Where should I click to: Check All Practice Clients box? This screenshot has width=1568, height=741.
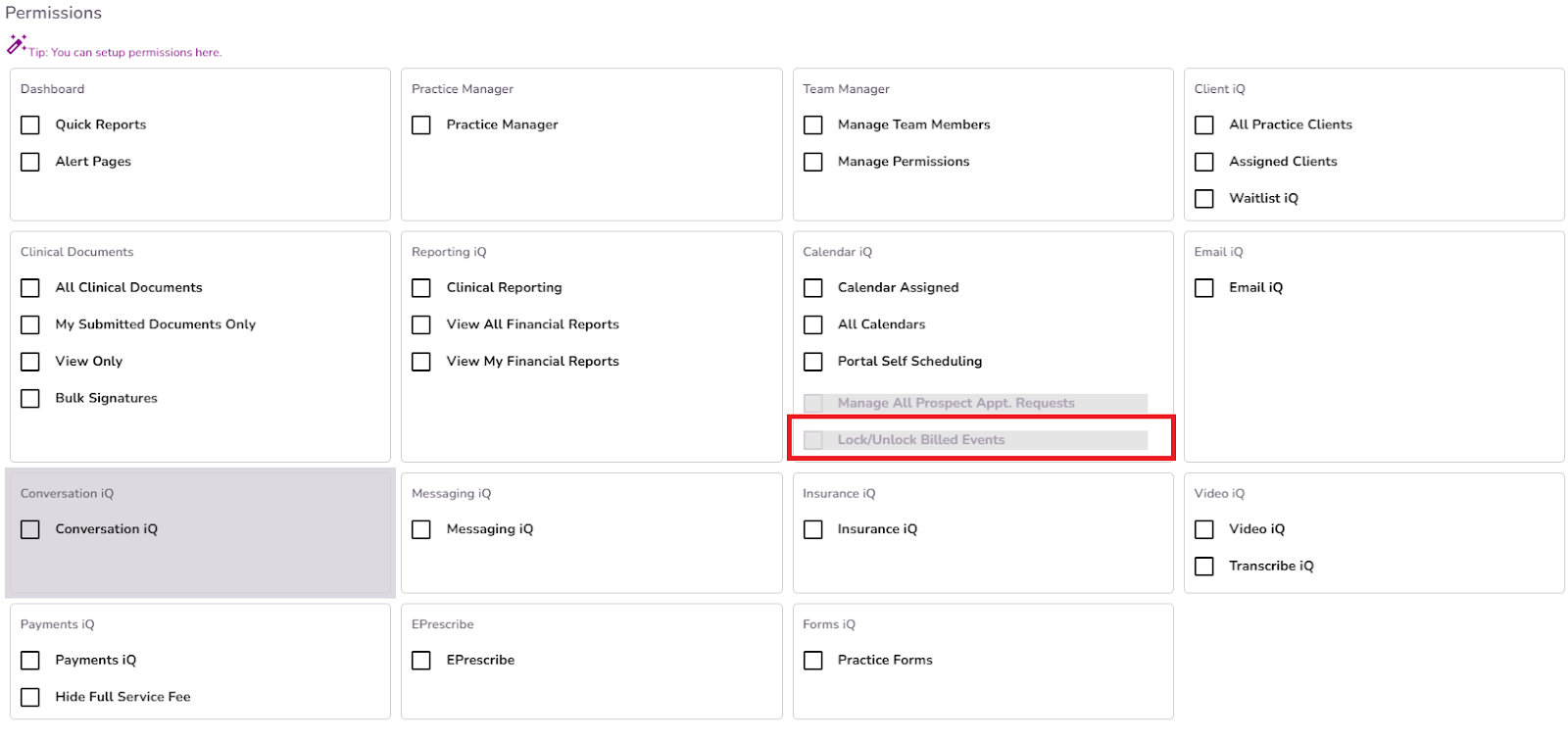[1204, 125]
